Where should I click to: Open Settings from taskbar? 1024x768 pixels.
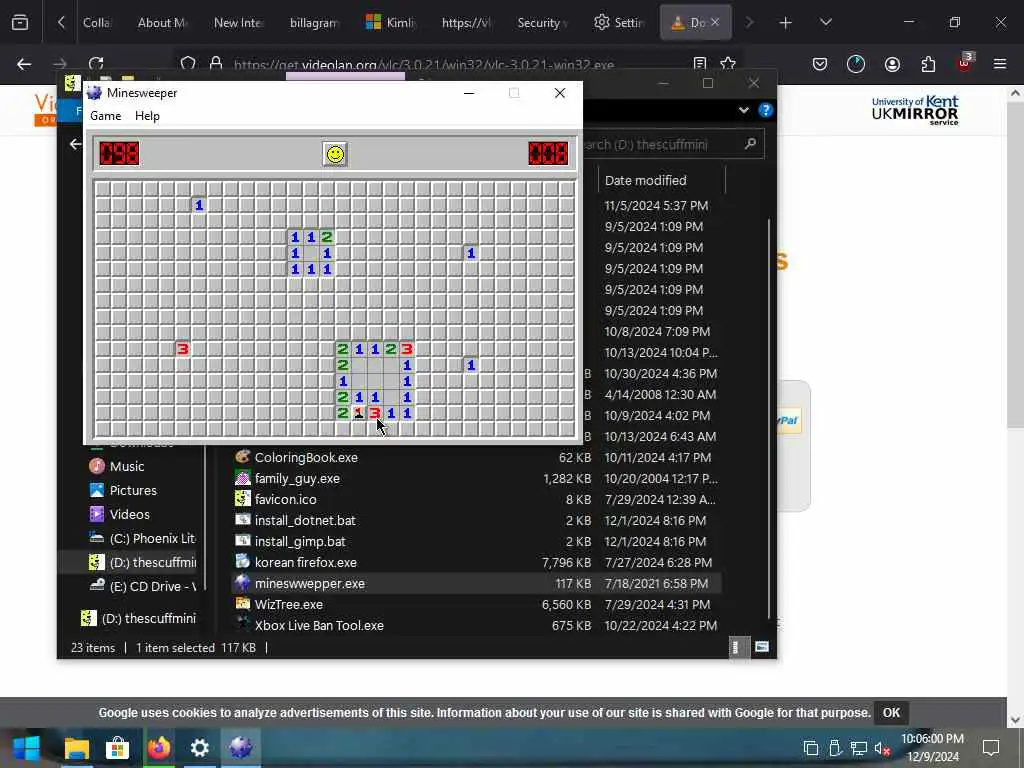click(x=200, y=748)
